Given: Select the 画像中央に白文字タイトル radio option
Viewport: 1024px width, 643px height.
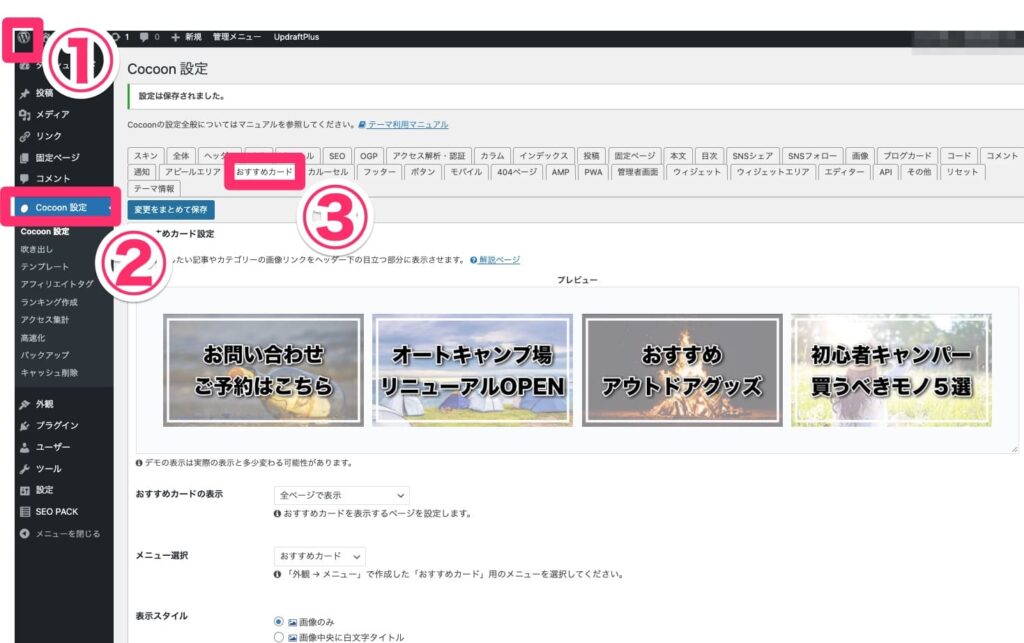Looking at the screenshot, I should pyautogui.click(x=279, y=637).
